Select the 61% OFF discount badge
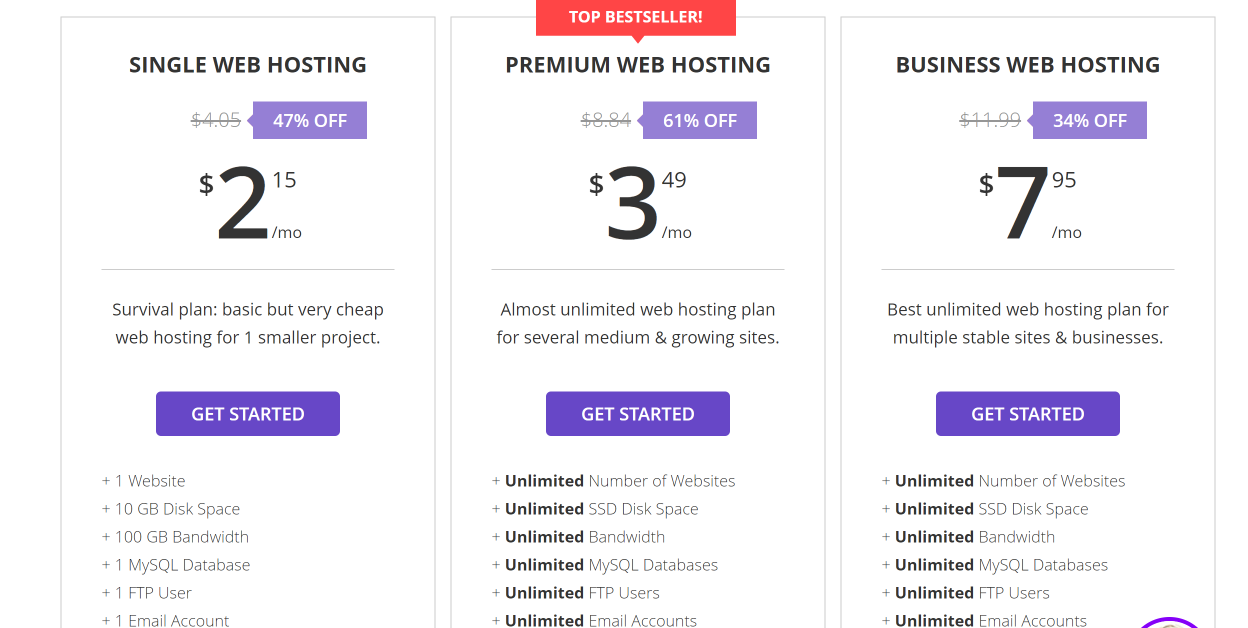This screenshot has width=1248, height=628. tap(699, 120)
